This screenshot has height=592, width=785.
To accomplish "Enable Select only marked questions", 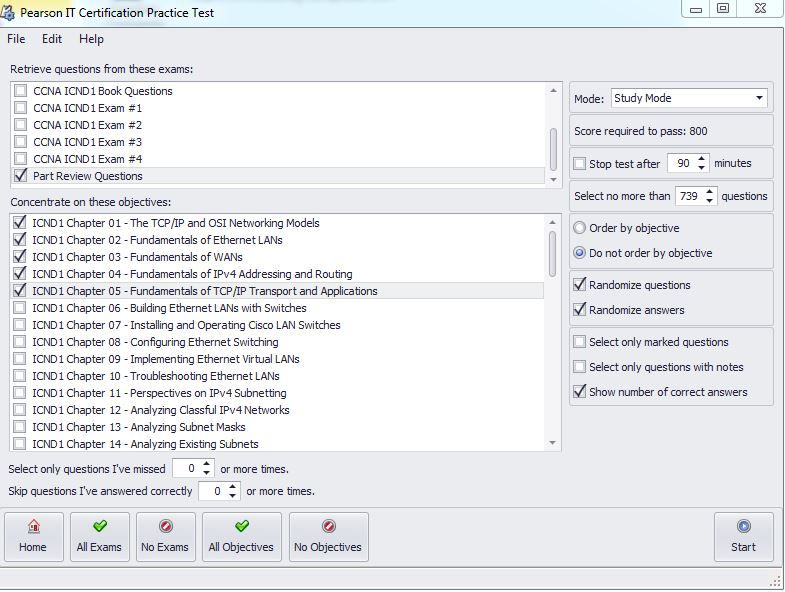I will pyautogui.click(x=579, y=342).
